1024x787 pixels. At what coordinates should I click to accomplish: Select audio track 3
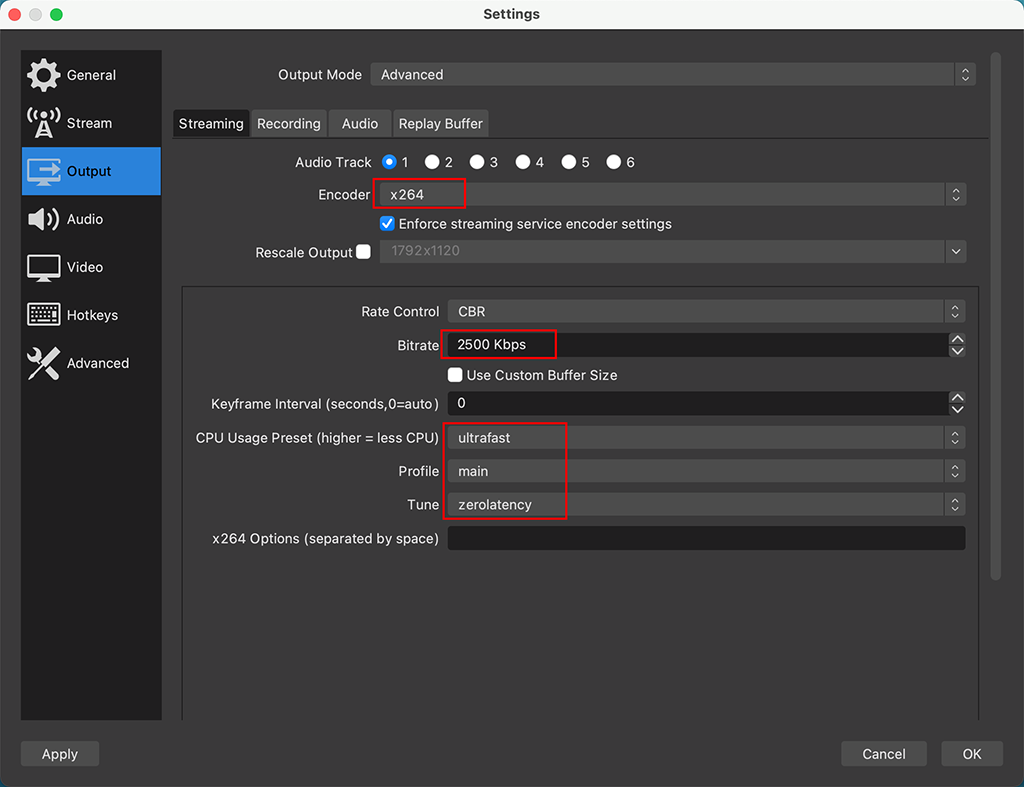point(477,162)
